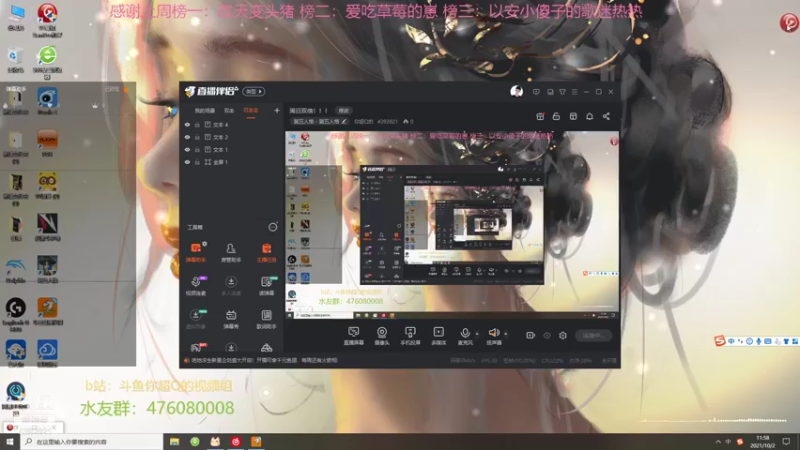Viewport: 800px width, 450px height.
Task: Lock the 文本 2 layer
Action: pyautogui.click(x=197, y=137)
